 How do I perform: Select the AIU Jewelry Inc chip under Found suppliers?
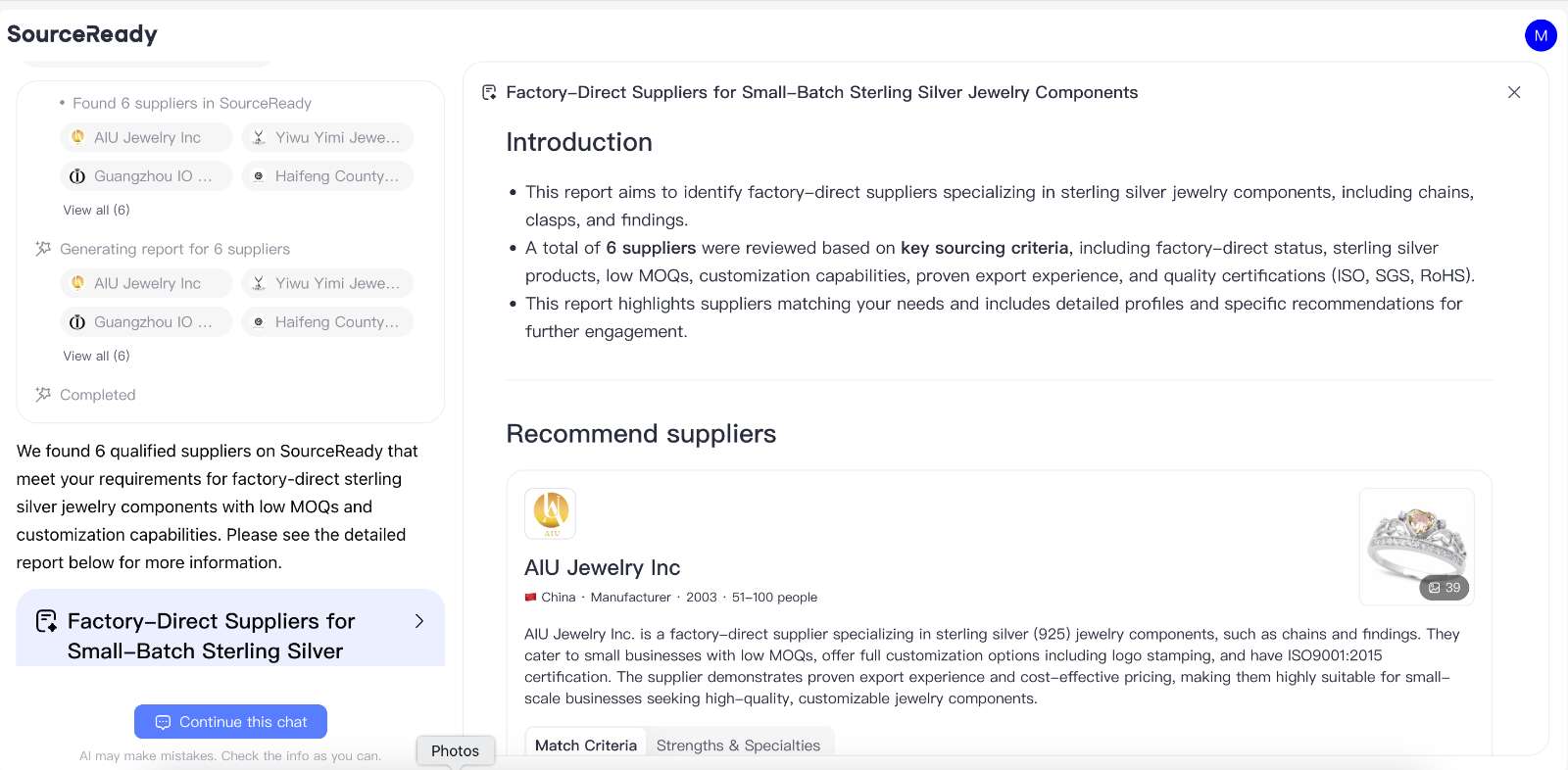tap(146, 137)
